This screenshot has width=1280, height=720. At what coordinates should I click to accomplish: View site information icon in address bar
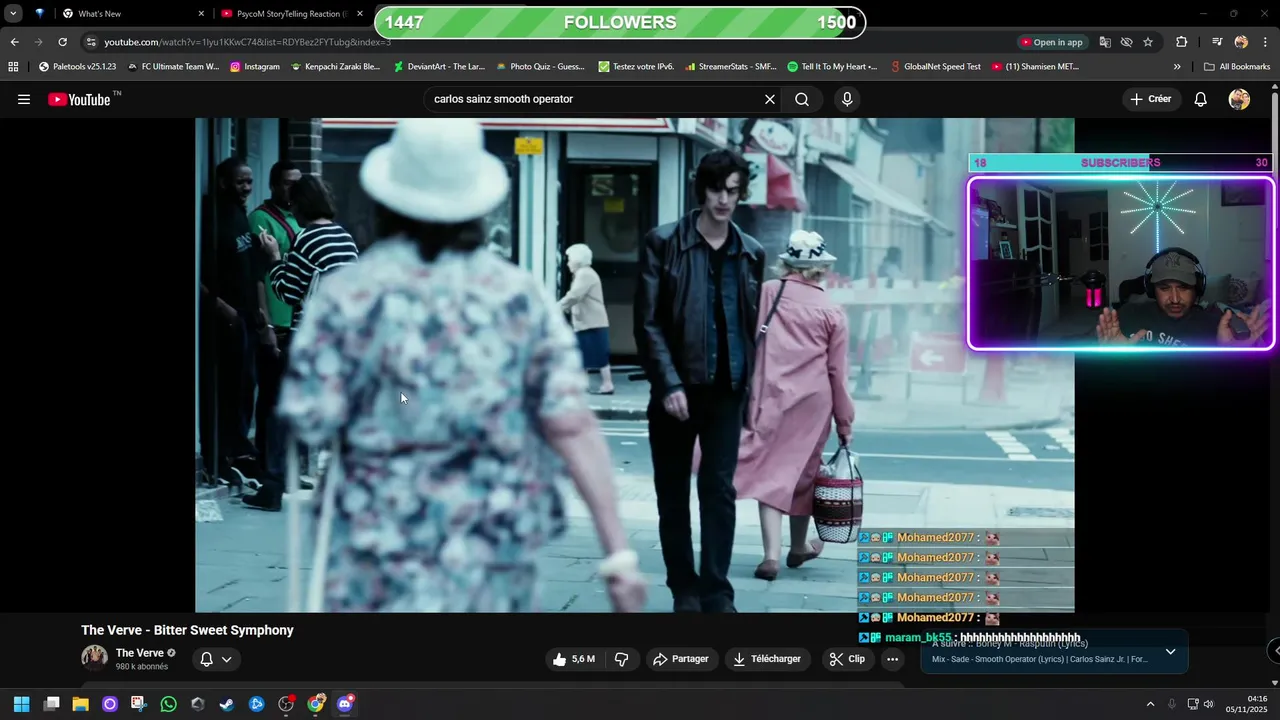91,42
